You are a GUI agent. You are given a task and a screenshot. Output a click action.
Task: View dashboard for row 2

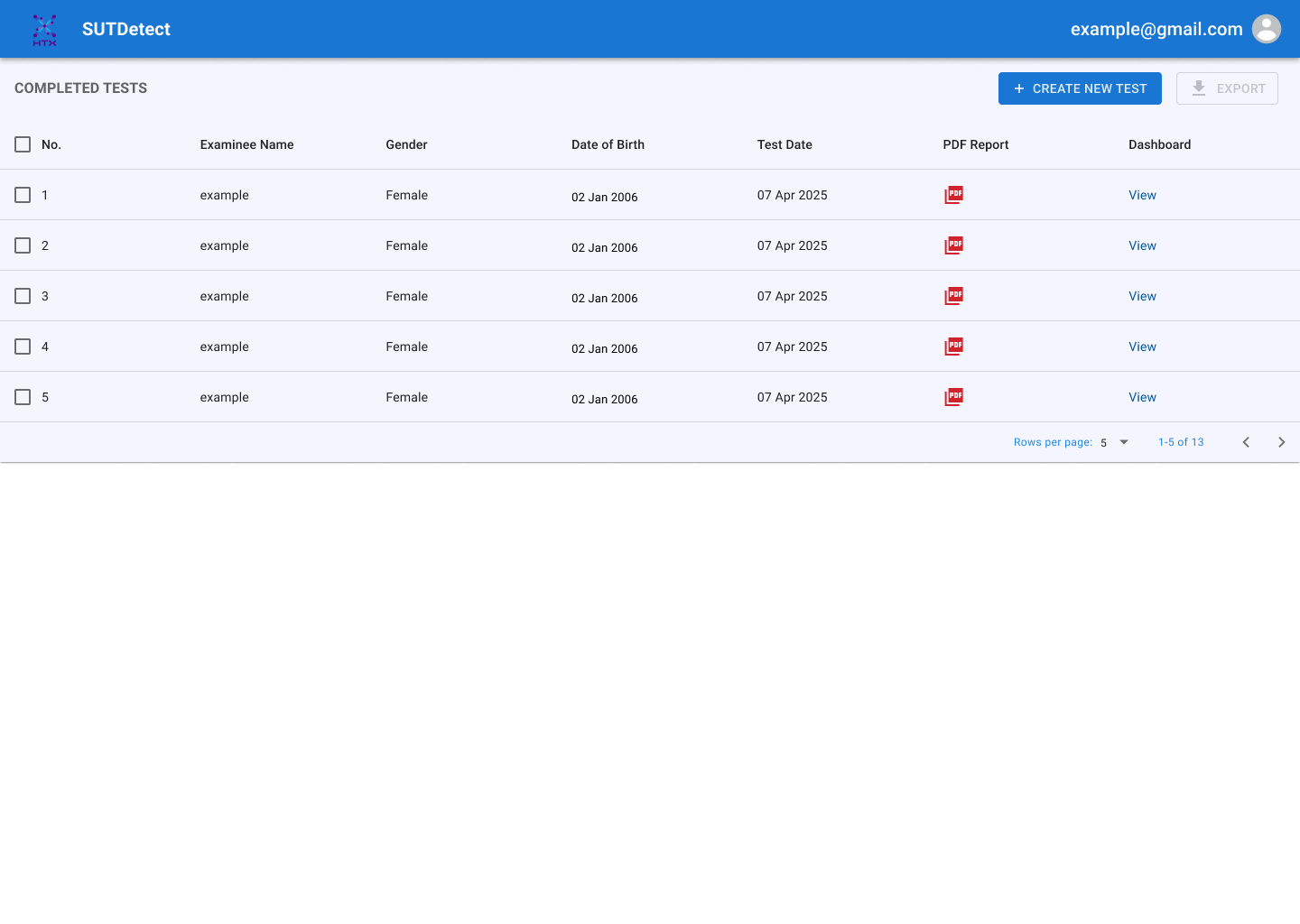click(1142, 245)
